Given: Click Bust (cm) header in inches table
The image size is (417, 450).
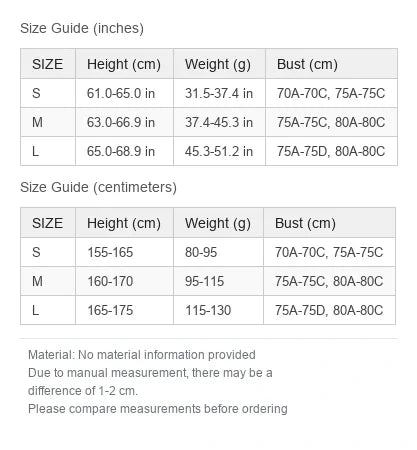Looking at the screenshot, I should tap(332, 64).
